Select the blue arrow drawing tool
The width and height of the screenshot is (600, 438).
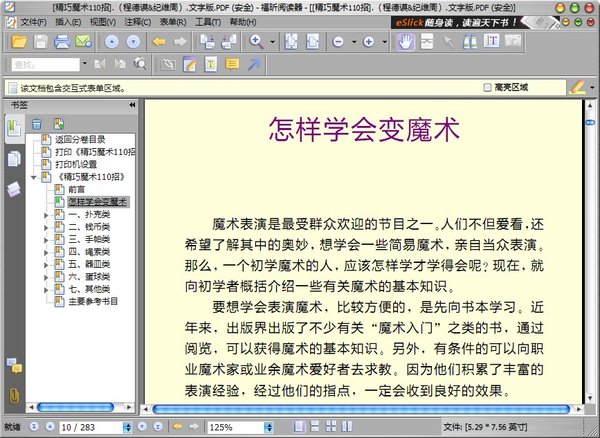[x=253, y=64]
